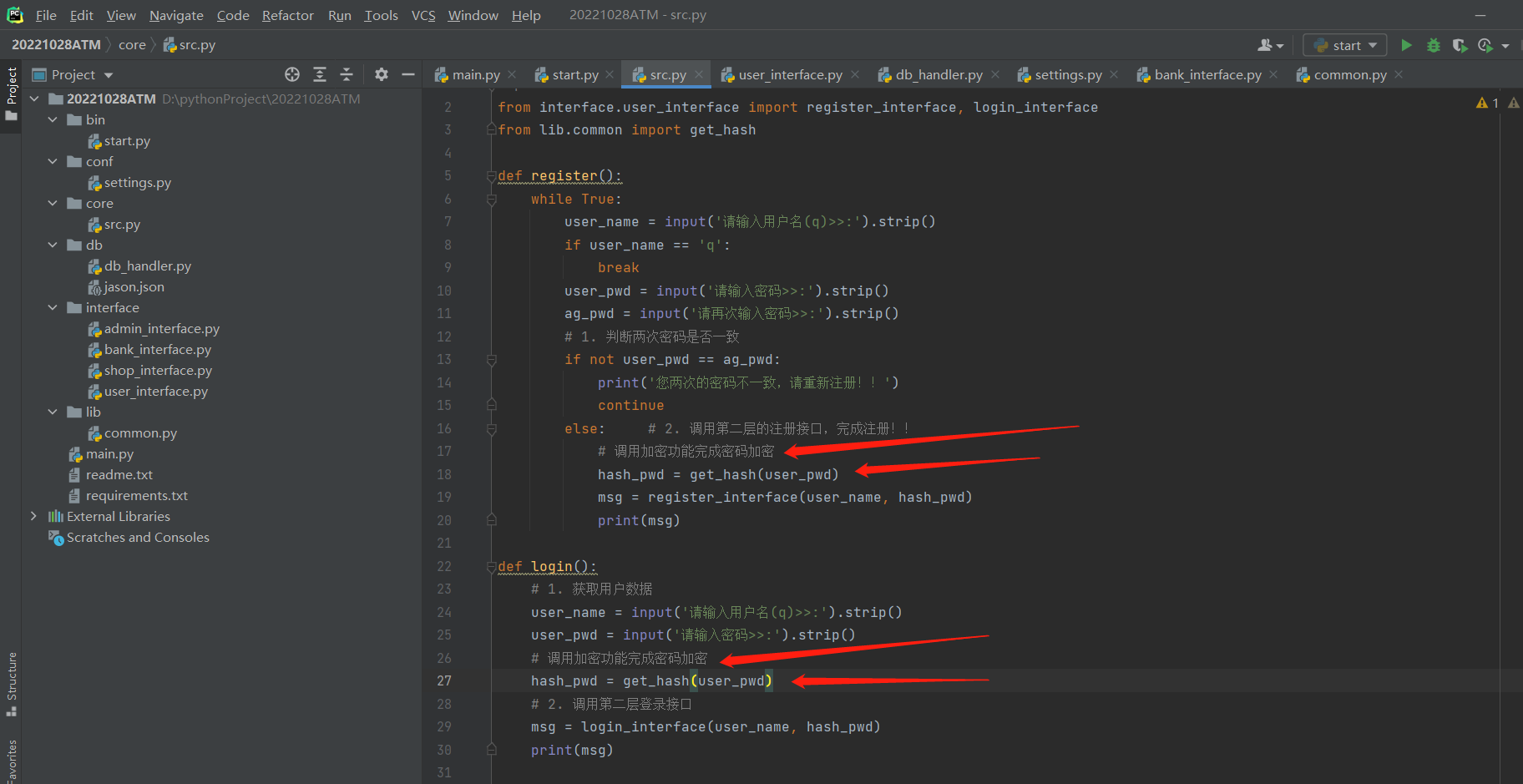Viewport: 1523px width, 784px height.
Task: Collapse the core folder
Action: coord(53,203)
